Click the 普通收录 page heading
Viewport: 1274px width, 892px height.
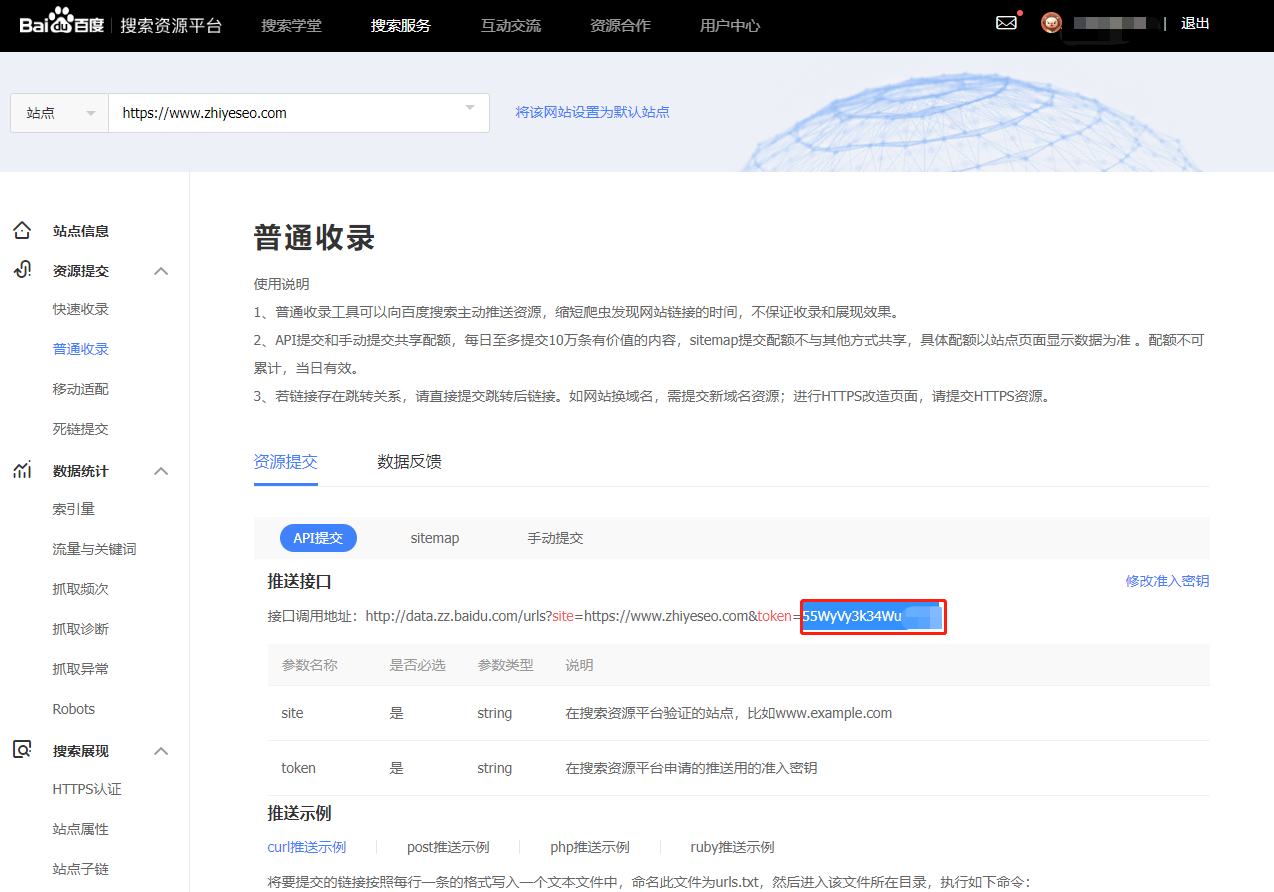click(315, 238)
